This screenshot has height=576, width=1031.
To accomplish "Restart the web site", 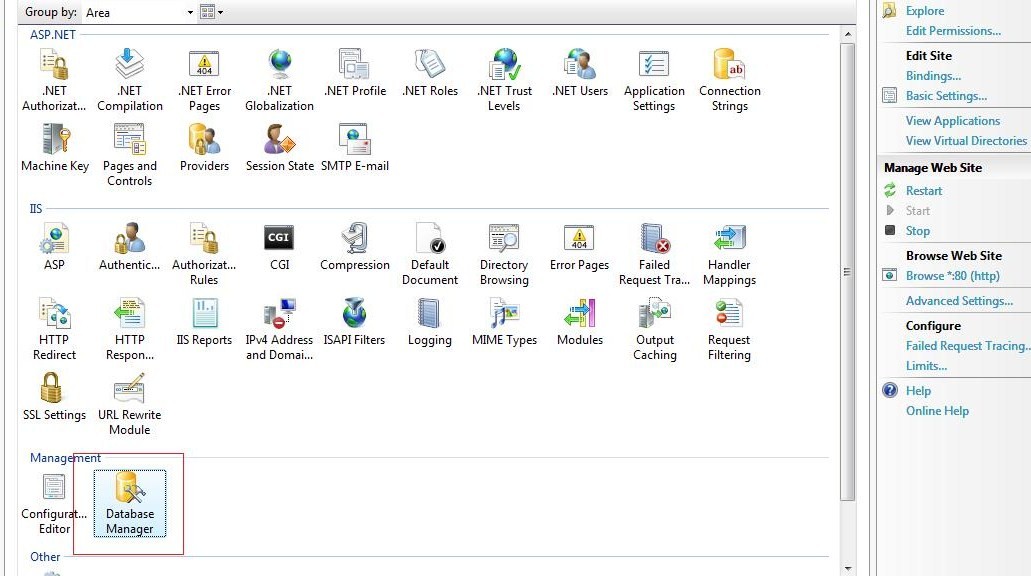I will 924,191.
